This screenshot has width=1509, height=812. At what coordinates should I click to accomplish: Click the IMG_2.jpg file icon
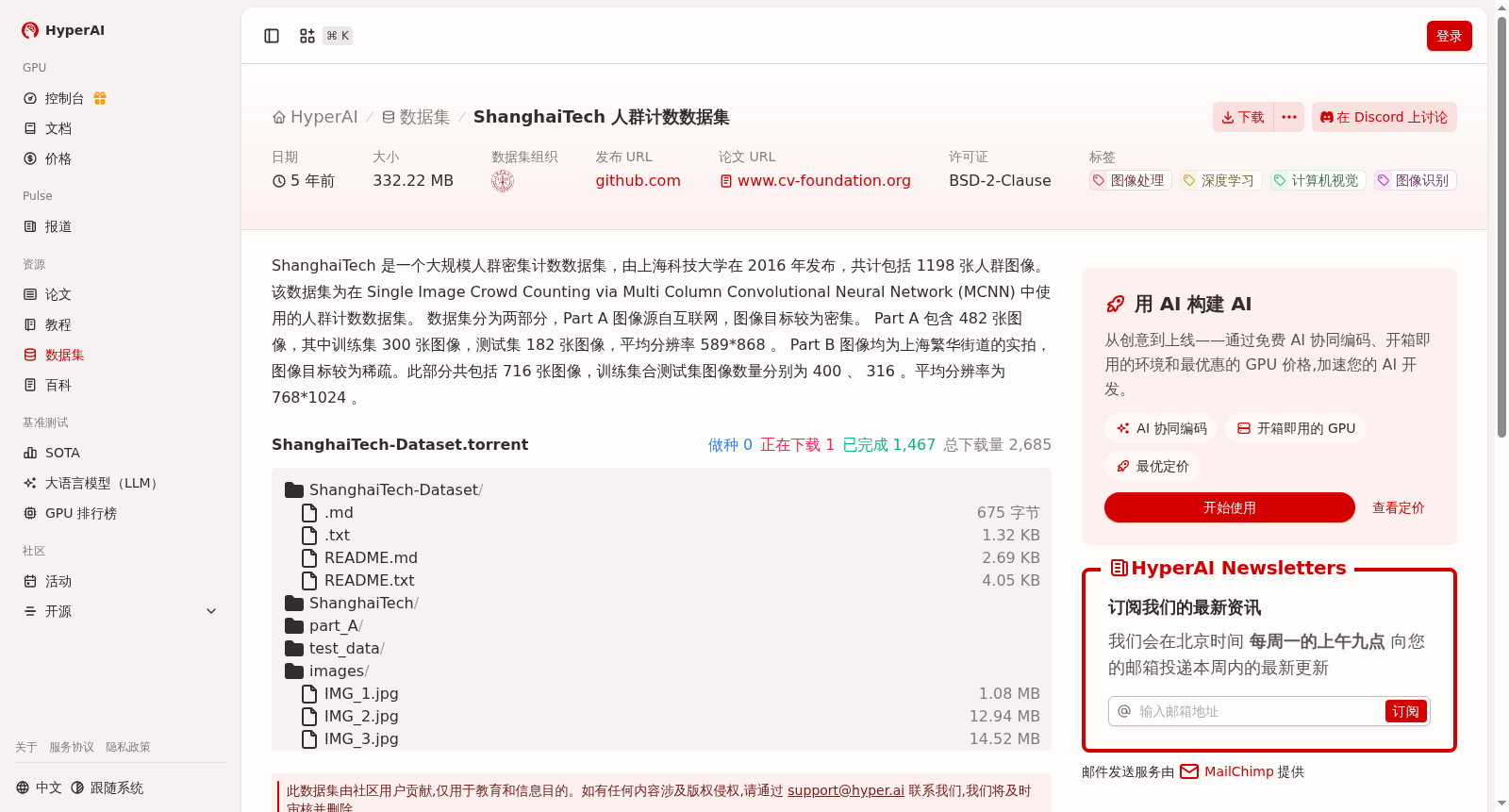click(x=309, y=717)
